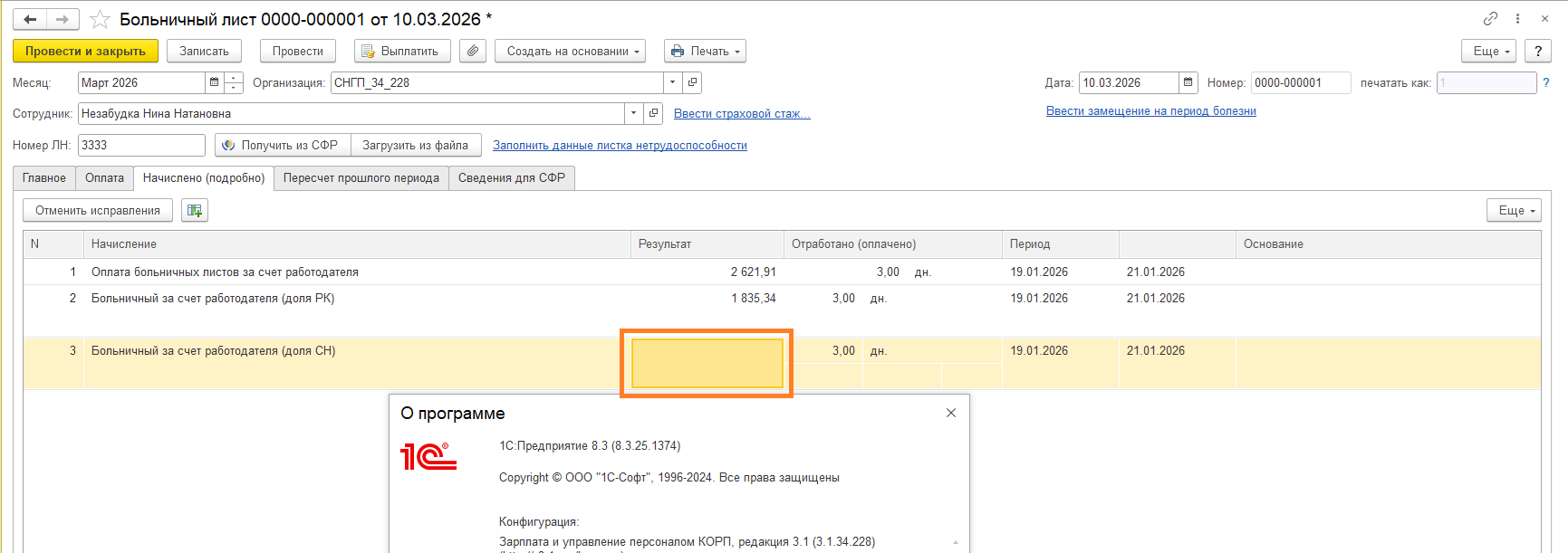Viewport: 1568px width, 553px height.
Task: Follow the Ввести замещение на период болезни link
Action: pos(1150,111)
